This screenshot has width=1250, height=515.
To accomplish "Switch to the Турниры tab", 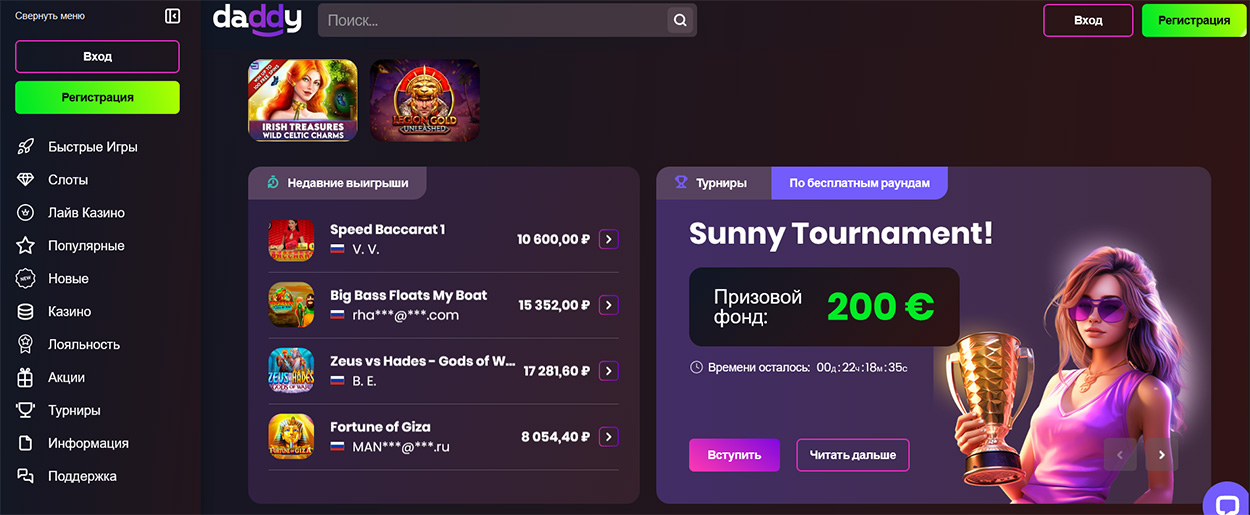I will 713,183.
